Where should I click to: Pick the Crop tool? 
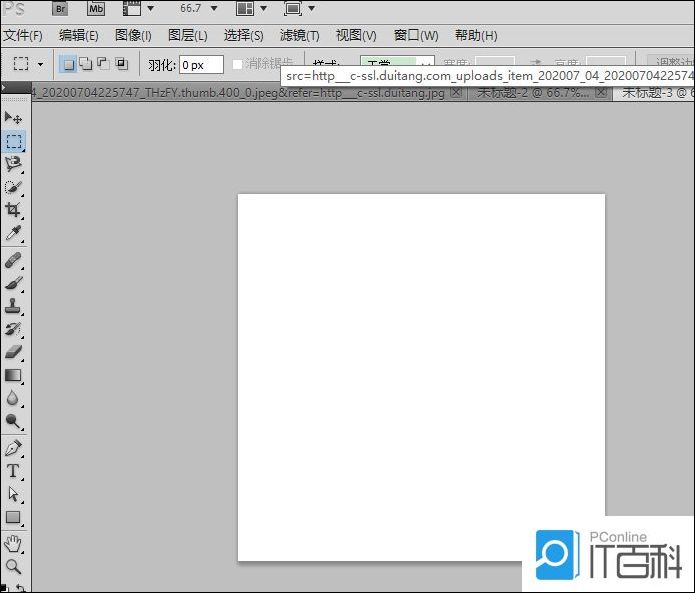(14, 210)
